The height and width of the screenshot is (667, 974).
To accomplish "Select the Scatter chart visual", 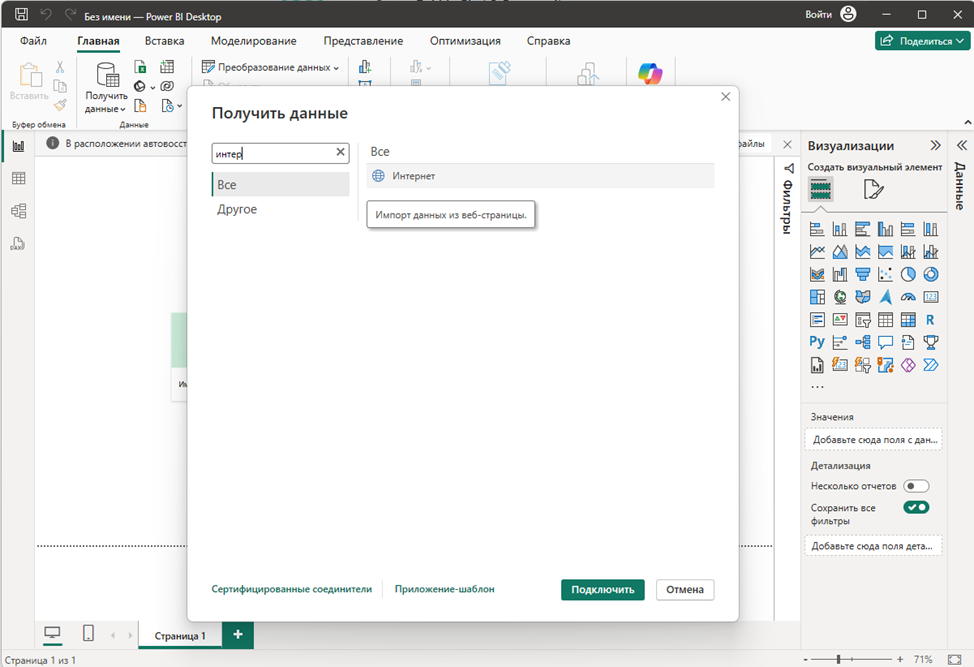I will coord(885,274).
